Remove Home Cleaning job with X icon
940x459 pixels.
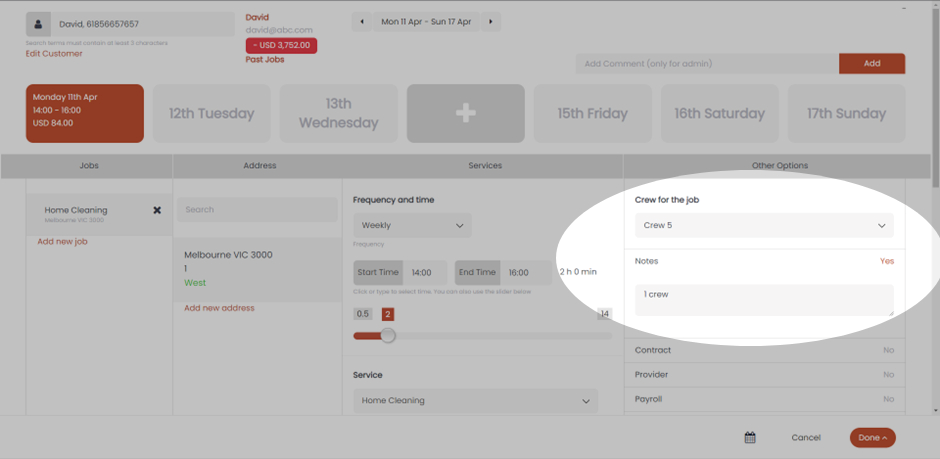pyautogui.click(x=157, y=211)
